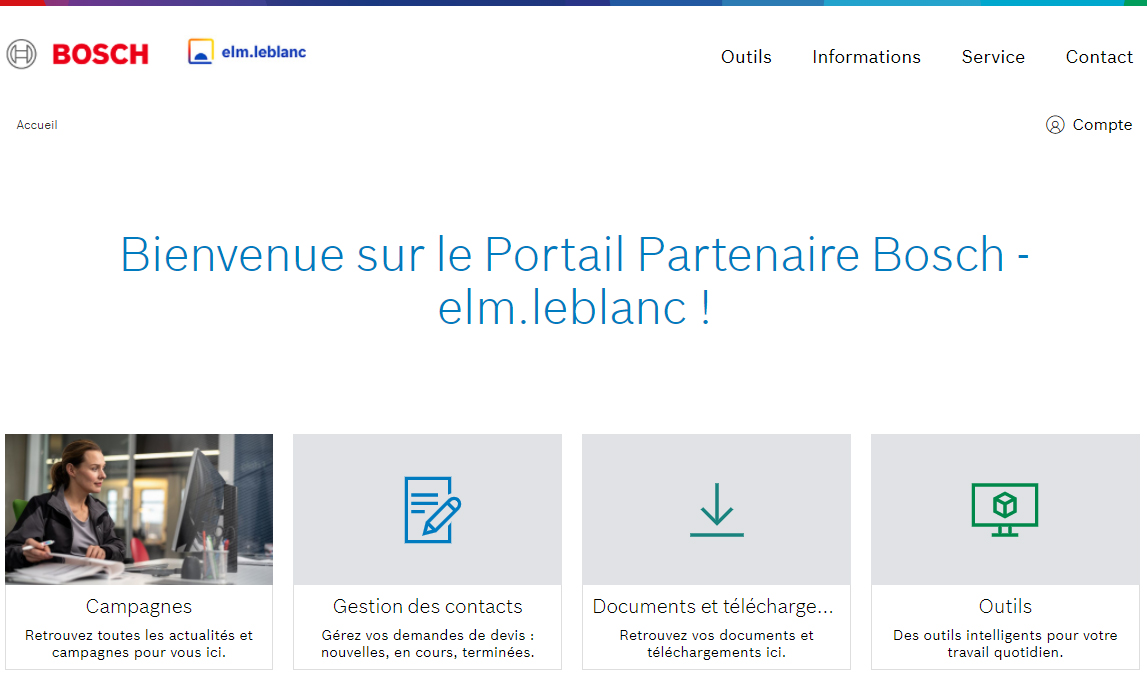Image resolution: width=1147 pixels, height=675 pixels.
Task: Open Documents et téléchargements card title
Action: coord(713,606)
